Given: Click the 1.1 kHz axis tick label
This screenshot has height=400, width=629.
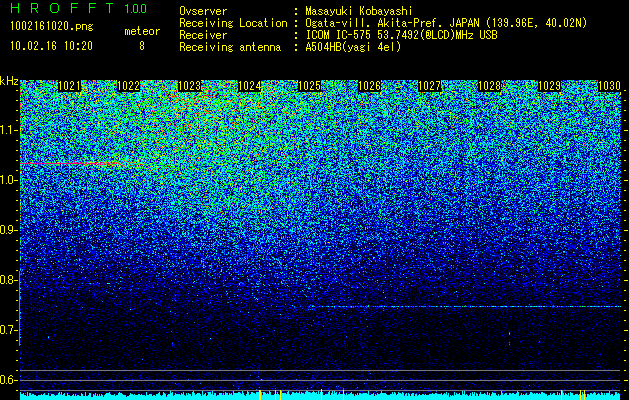Looking at the screenshot, I should tap(9, 130).
